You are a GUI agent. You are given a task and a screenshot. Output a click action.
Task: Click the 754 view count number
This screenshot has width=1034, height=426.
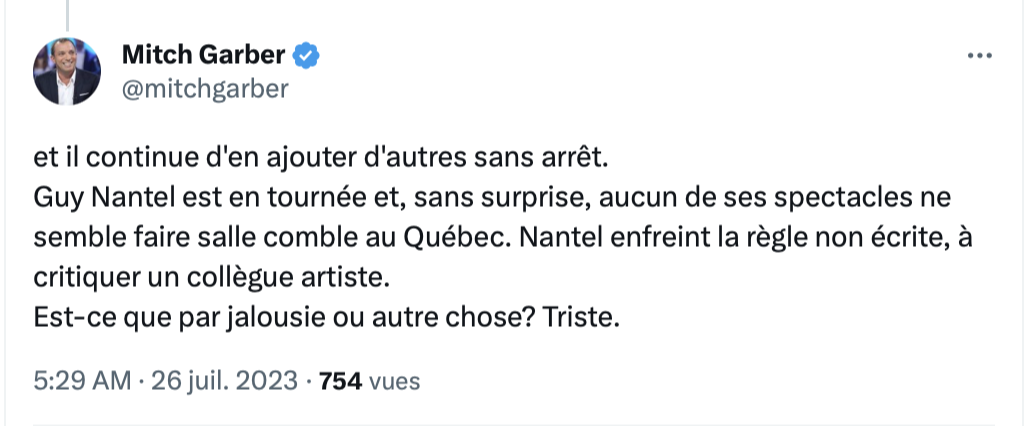[340, 380]
